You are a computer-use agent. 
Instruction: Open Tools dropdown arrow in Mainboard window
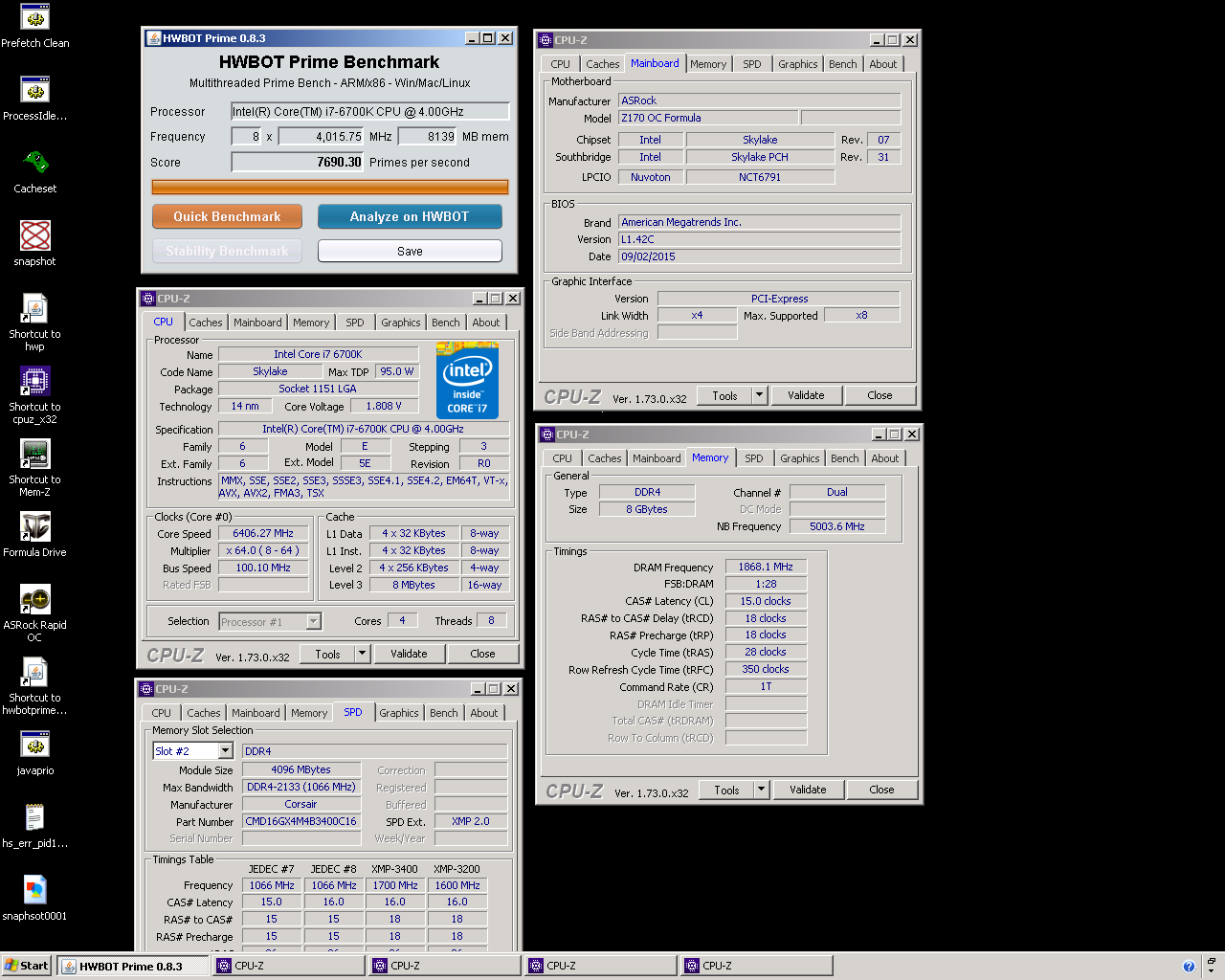pos(759,395)
